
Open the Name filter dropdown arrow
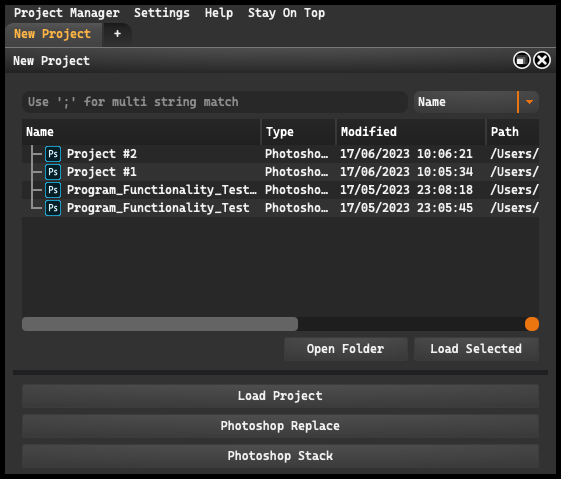(x=529, y=102)
